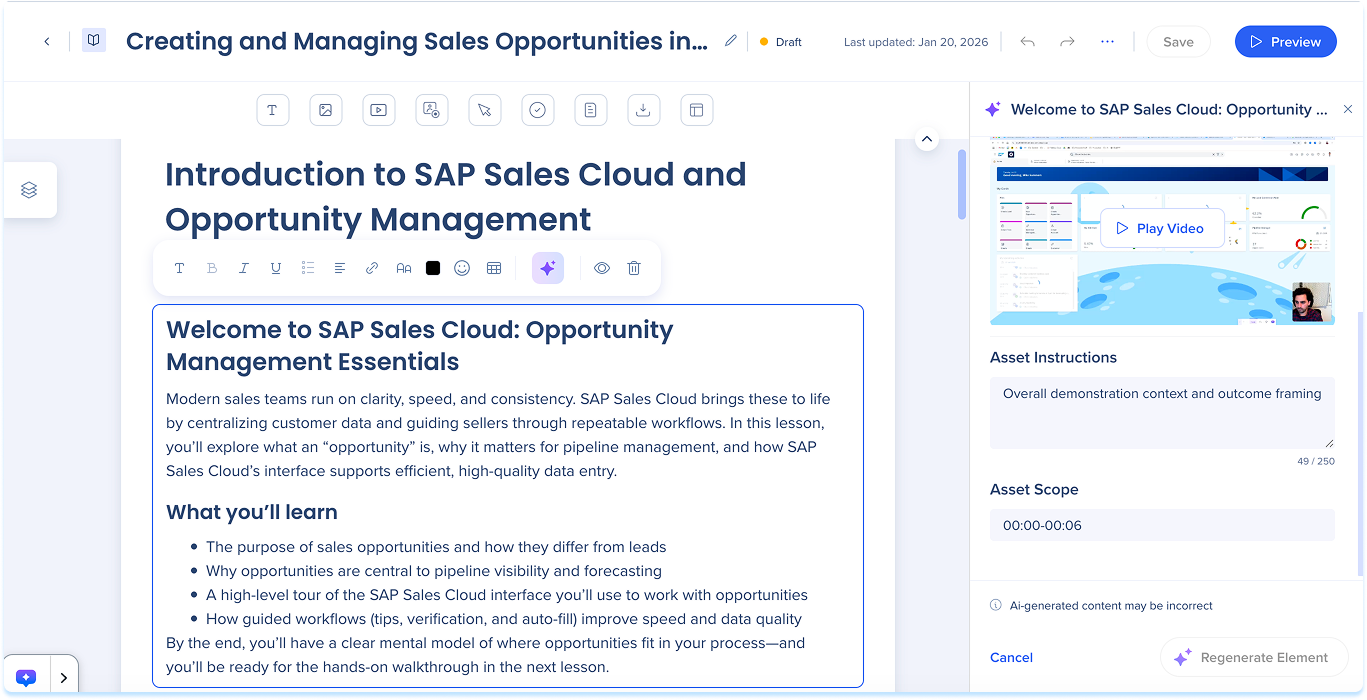Screen dimensions: 1367x700
Task: Open the layers panel on the left sidebar
Action: point(29,190)
